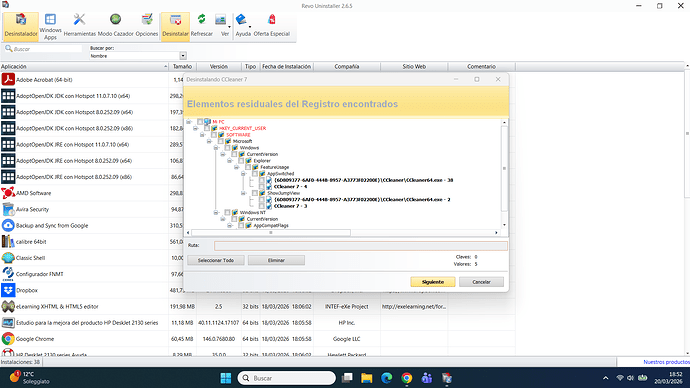Sort by the Versión column header
This screenshot has width=690, height=388.
[219, 66]
